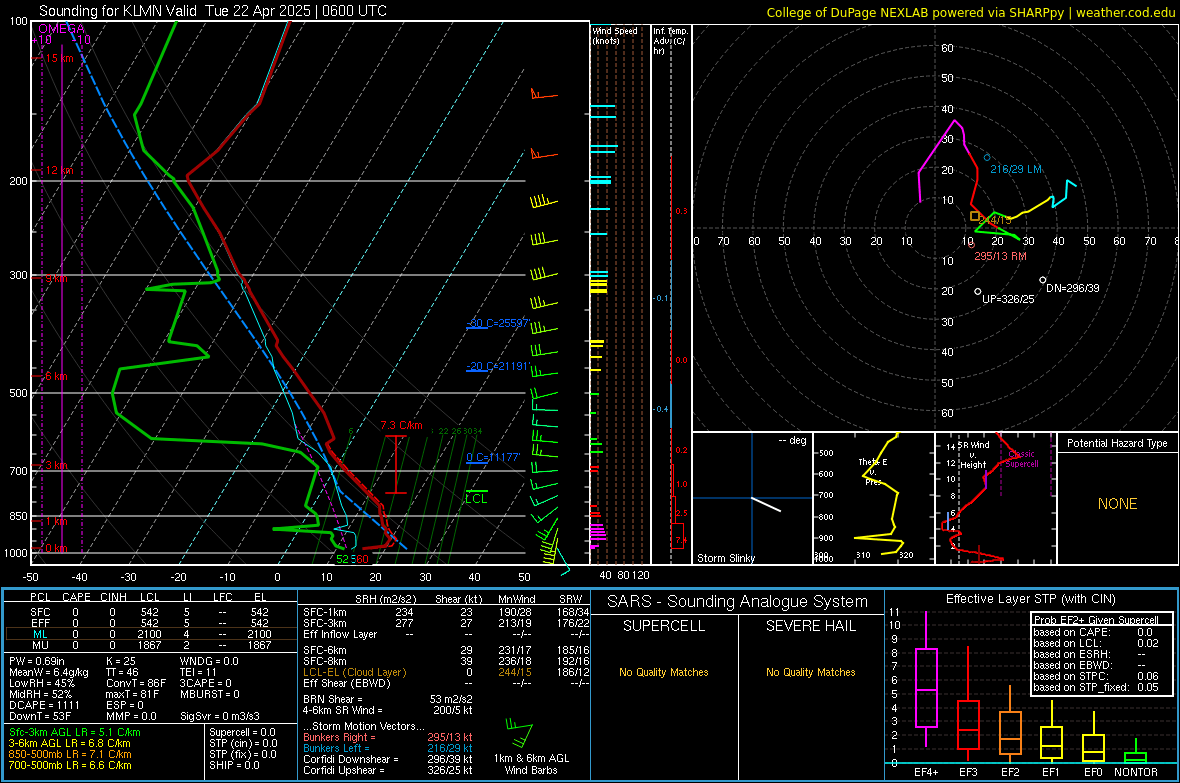Click the Effective Layer STP (with CIN) title

1030,599
